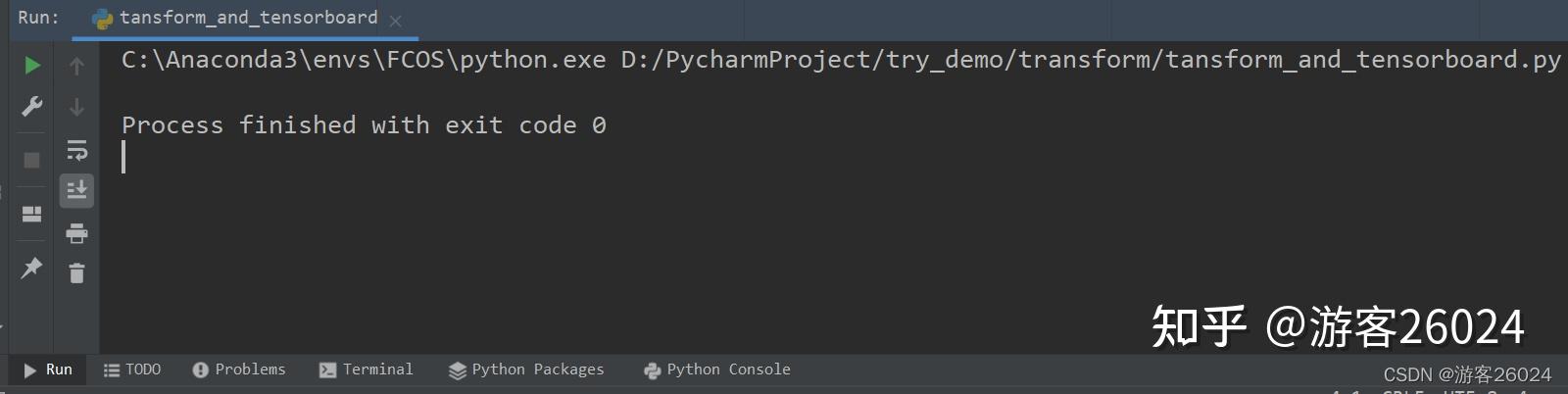Viewport: 1568px width, 394px height.
Task: Toggle Scroll to End button
Action: point(76,190)
